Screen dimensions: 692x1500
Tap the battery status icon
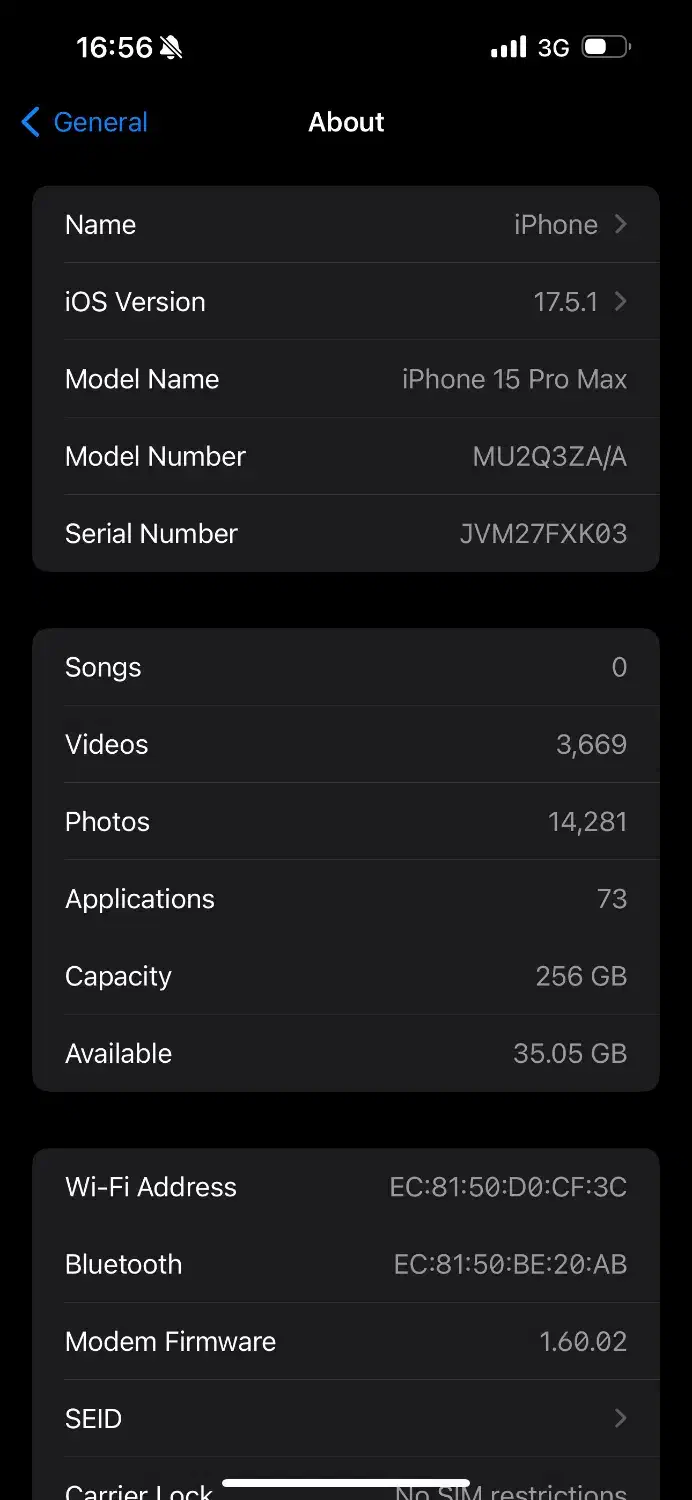point(606,47)
